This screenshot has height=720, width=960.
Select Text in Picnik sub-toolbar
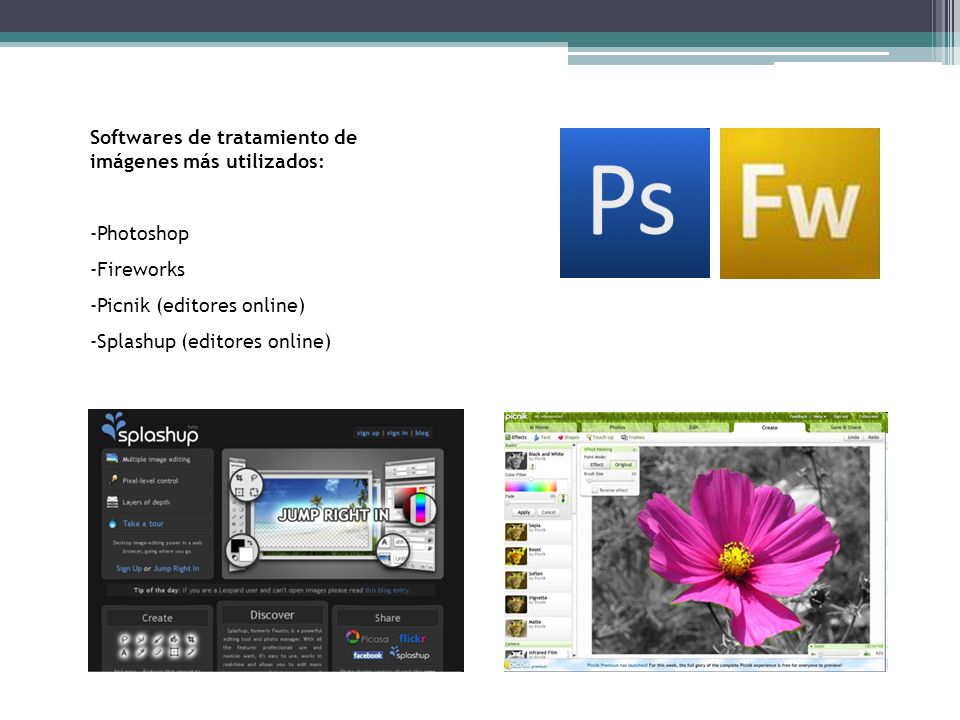point(542,437)
